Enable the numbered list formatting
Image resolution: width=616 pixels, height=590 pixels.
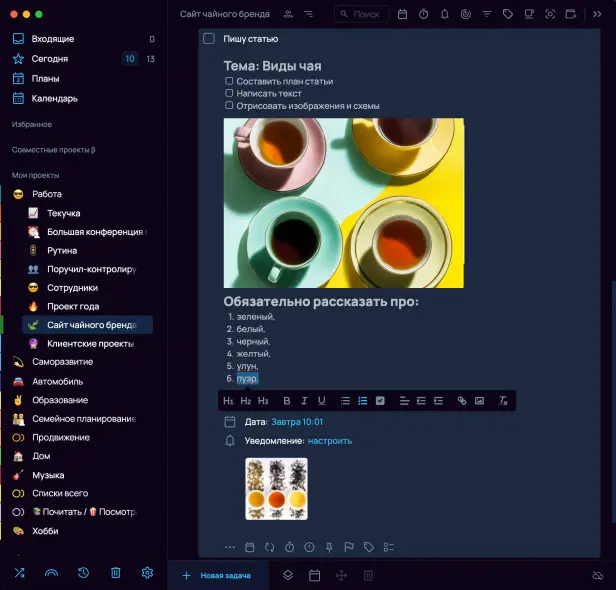coord(362,401)
